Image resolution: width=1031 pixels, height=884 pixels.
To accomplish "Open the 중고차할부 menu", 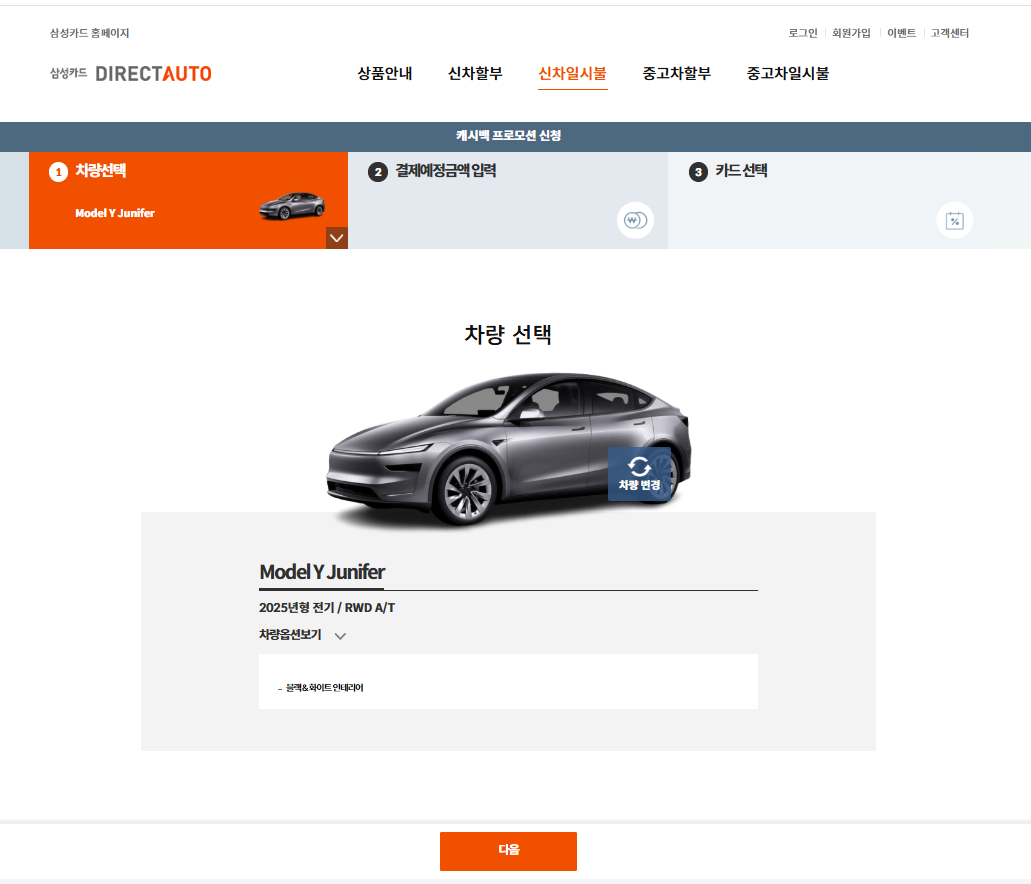I will 677,74.
